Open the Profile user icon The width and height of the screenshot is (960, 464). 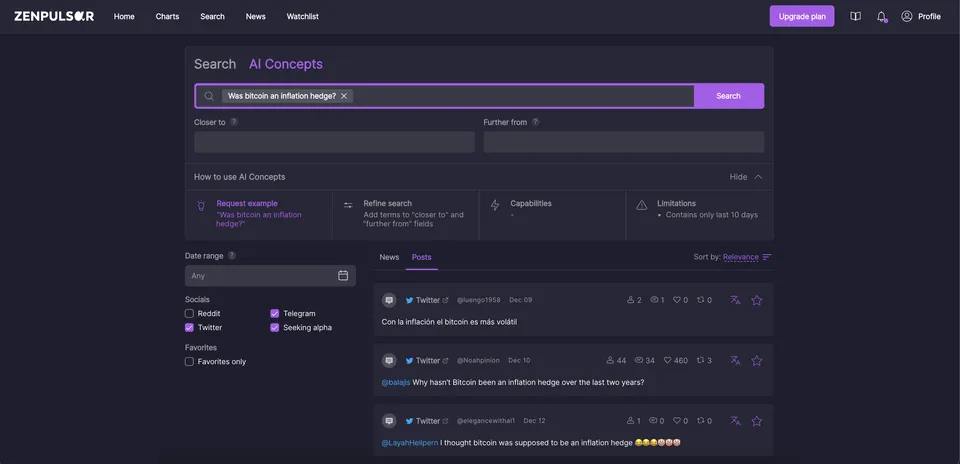907,17
